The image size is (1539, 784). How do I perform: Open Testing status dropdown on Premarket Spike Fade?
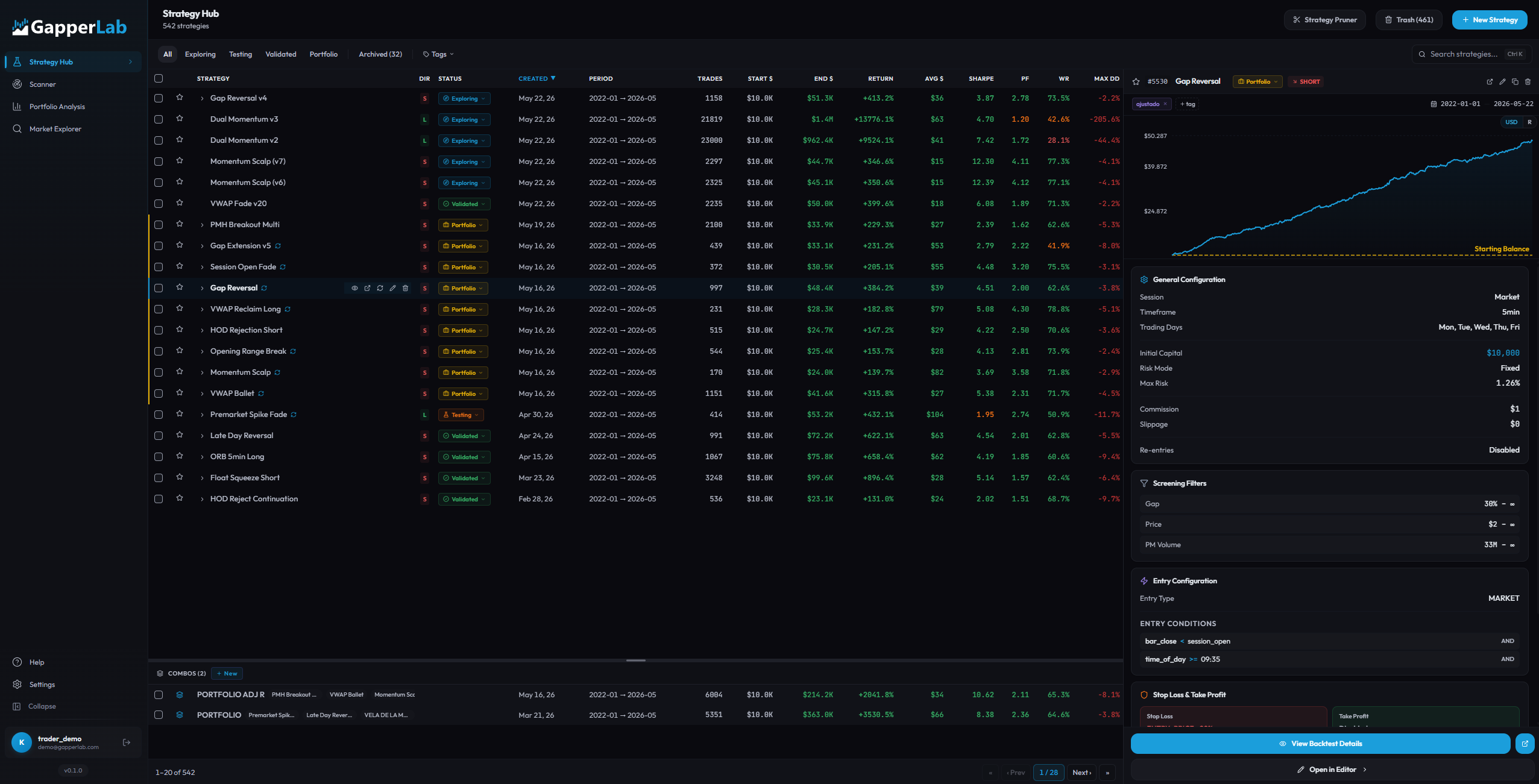[461, 415]
